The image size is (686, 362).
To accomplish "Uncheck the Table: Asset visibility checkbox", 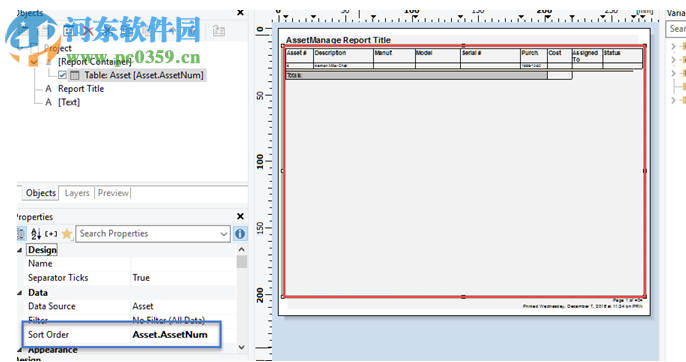I will pyautogui.click(x=62, y=75).
